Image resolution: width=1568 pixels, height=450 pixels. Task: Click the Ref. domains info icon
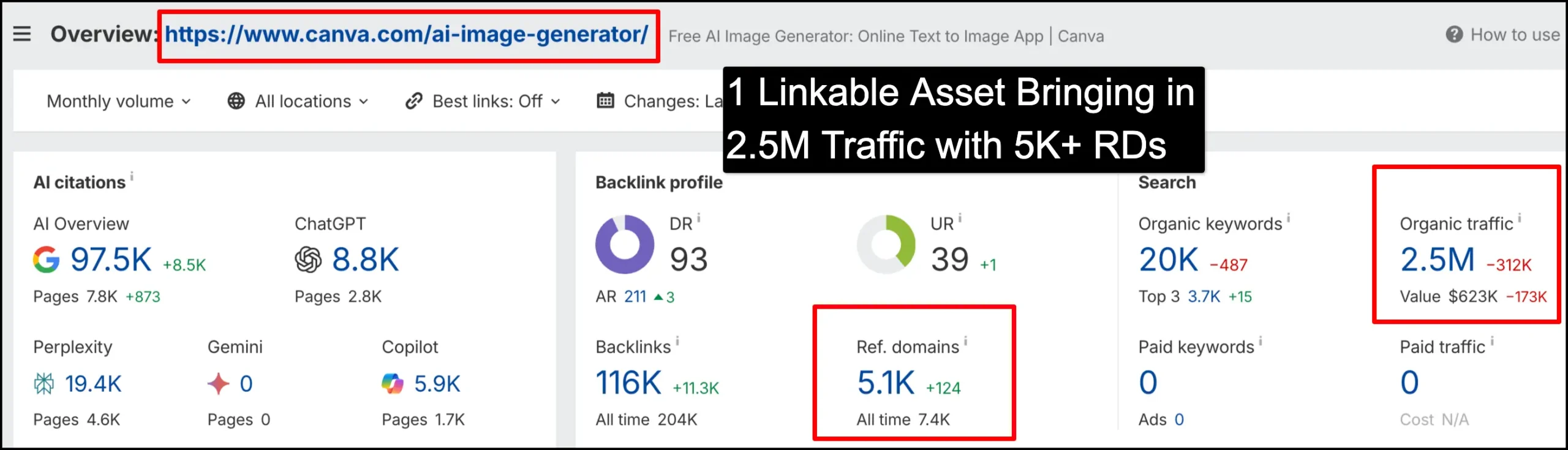click(966, 341)
